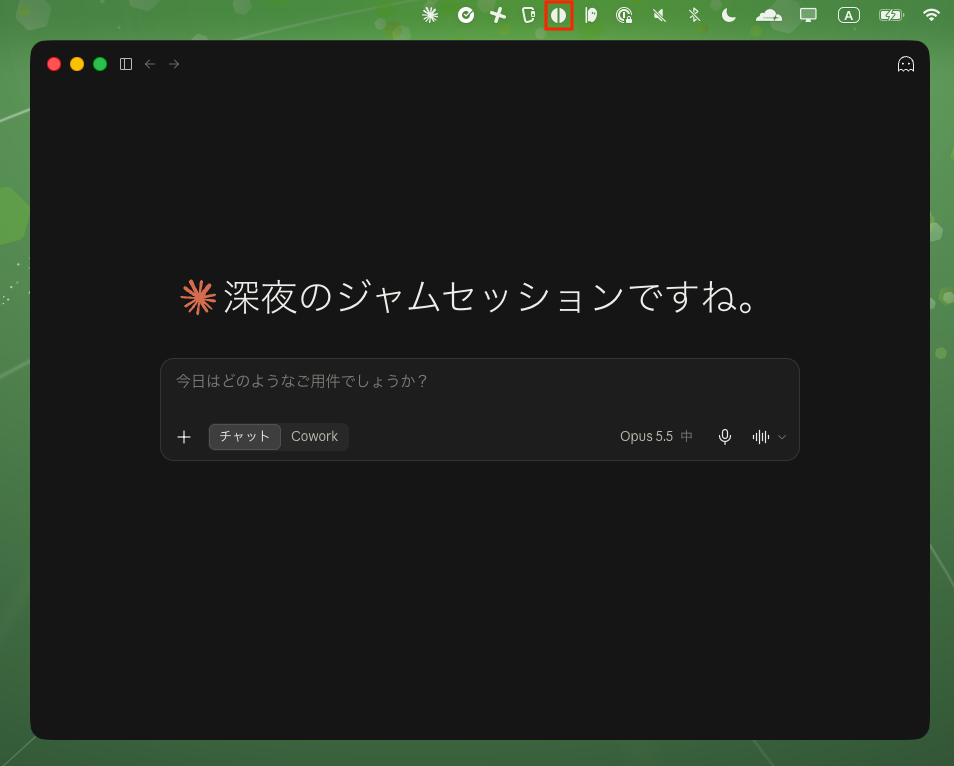954x766 pixels.
Task: Go forward with the right arrow
Action: pyautogui.click(x=174, y=64)
